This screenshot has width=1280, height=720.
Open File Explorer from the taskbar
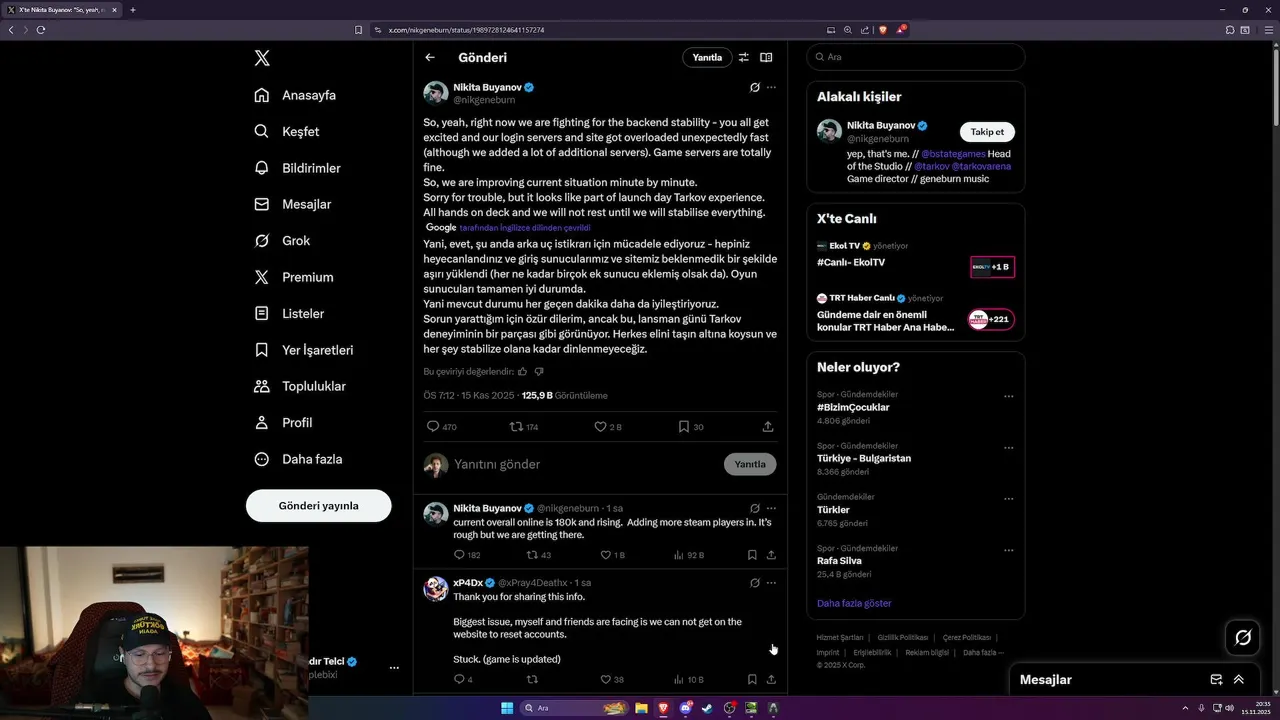pos(641,708)
